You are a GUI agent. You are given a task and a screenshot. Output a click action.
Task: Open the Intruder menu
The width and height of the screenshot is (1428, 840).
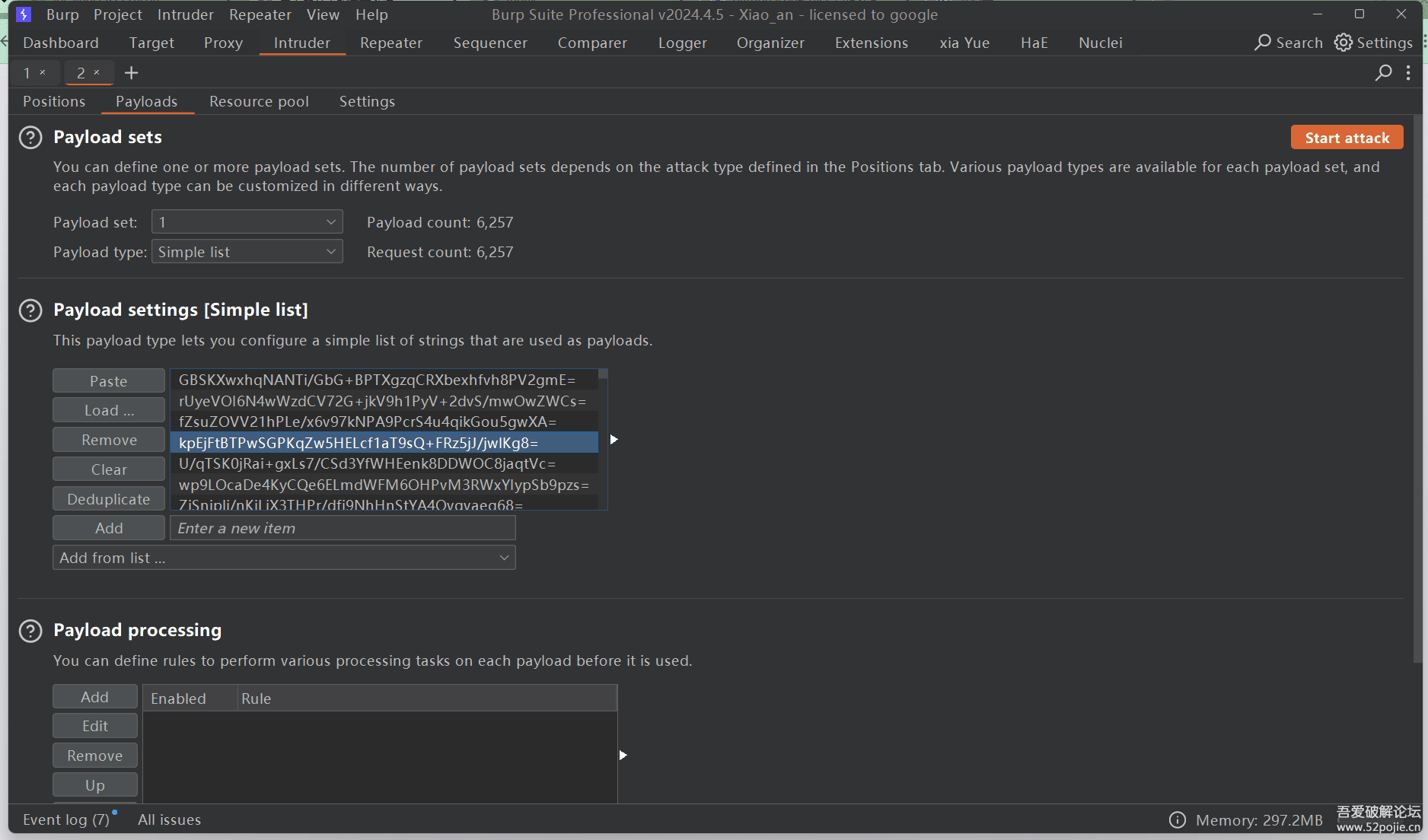186,14
